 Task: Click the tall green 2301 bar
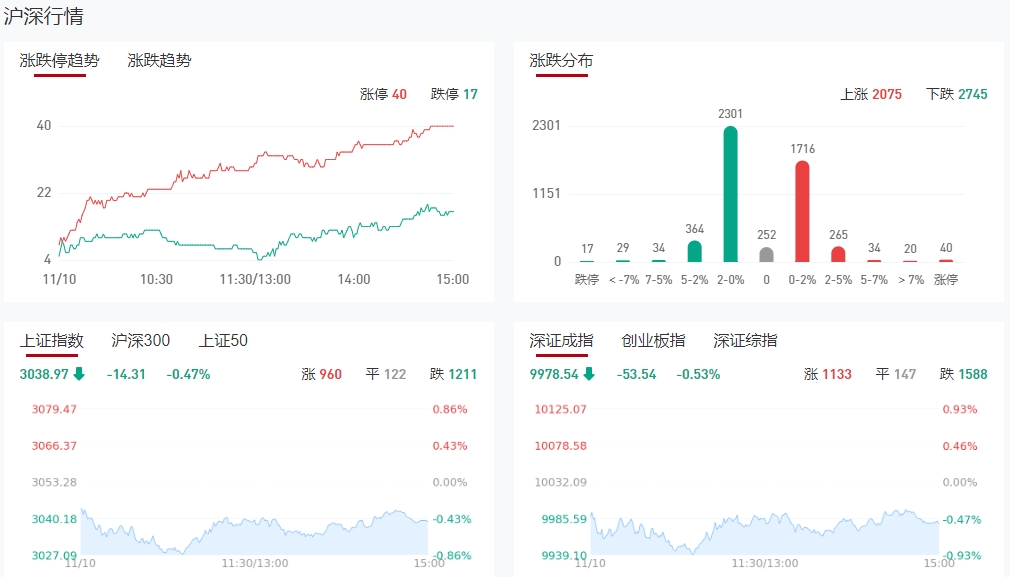click(731, 194)
